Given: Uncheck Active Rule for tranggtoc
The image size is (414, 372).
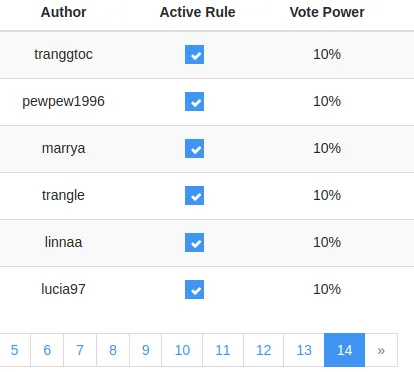Looking at the screenshot, I should coord(194,54).
